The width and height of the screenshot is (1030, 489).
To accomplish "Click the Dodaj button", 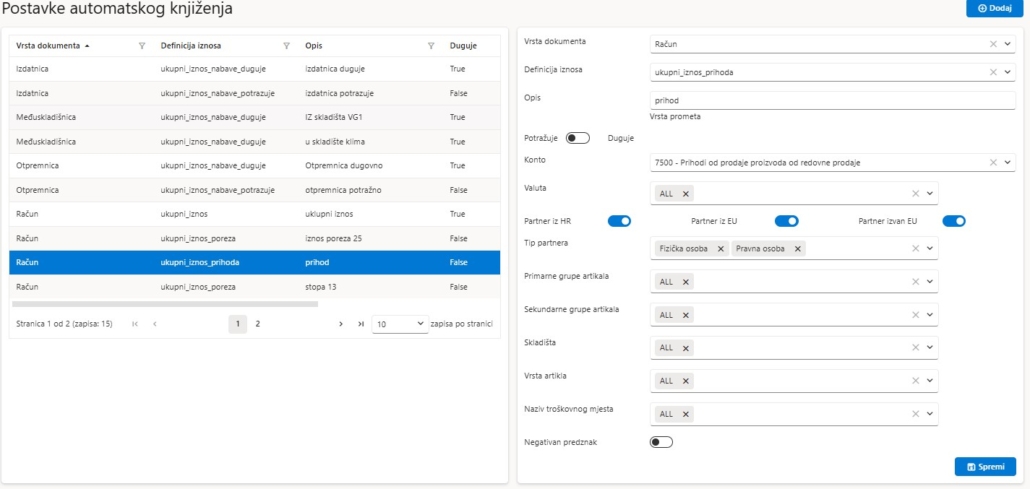I will point(994,8).
